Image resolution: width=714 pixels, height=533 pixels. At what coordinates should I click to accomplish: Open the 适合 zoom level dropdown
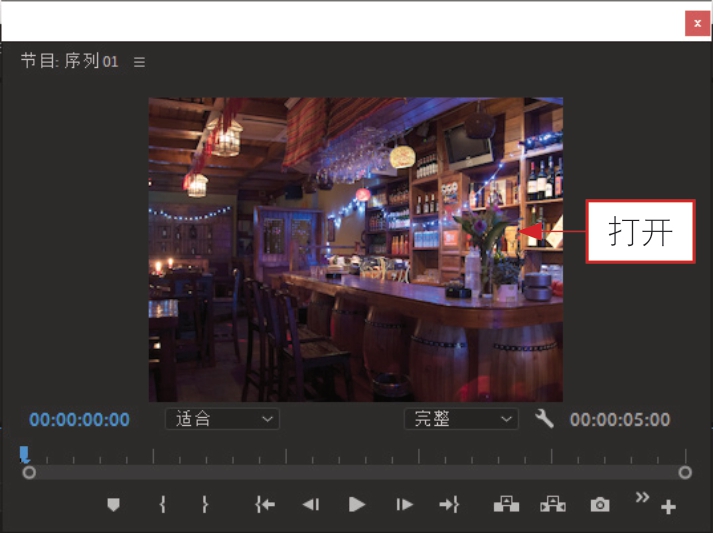[x=222, y=419]
